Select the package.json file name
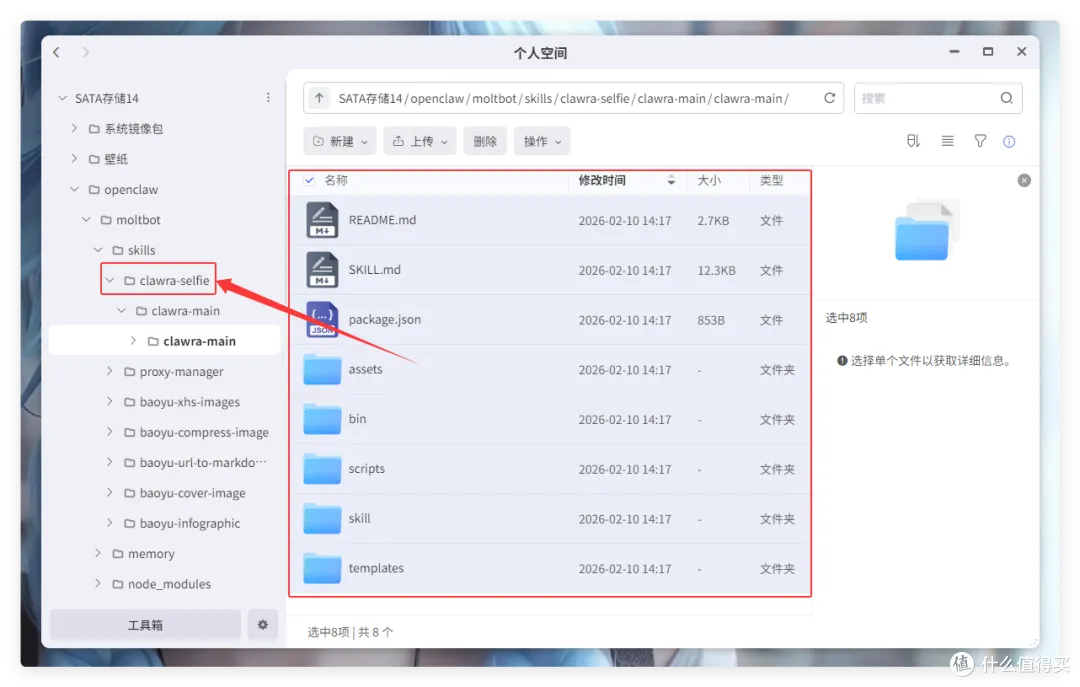Viewport: 1080px width, 687px height. (x=384, y=319)
